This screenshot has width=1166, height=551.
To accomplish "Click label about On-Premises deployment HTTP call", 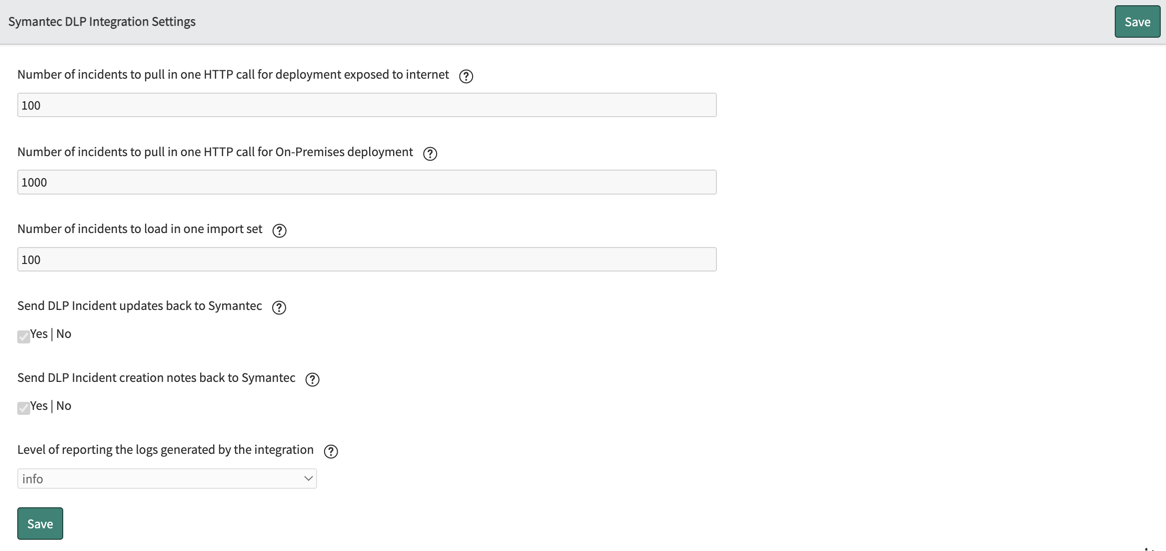I will pos(215,152).
